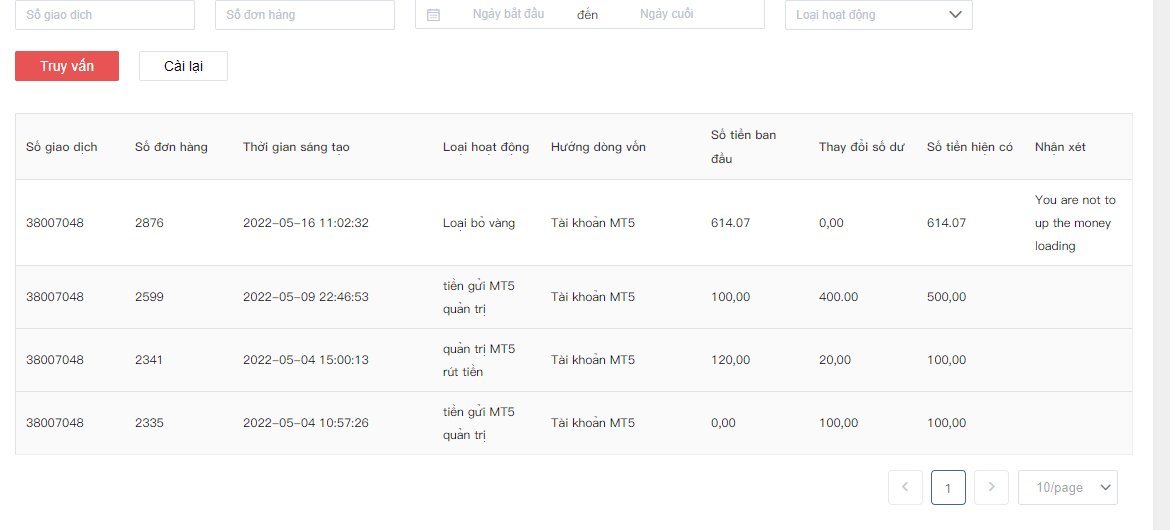Open the Loại hoạt động dropdown

pyautogui.click(x=878, y=14)
